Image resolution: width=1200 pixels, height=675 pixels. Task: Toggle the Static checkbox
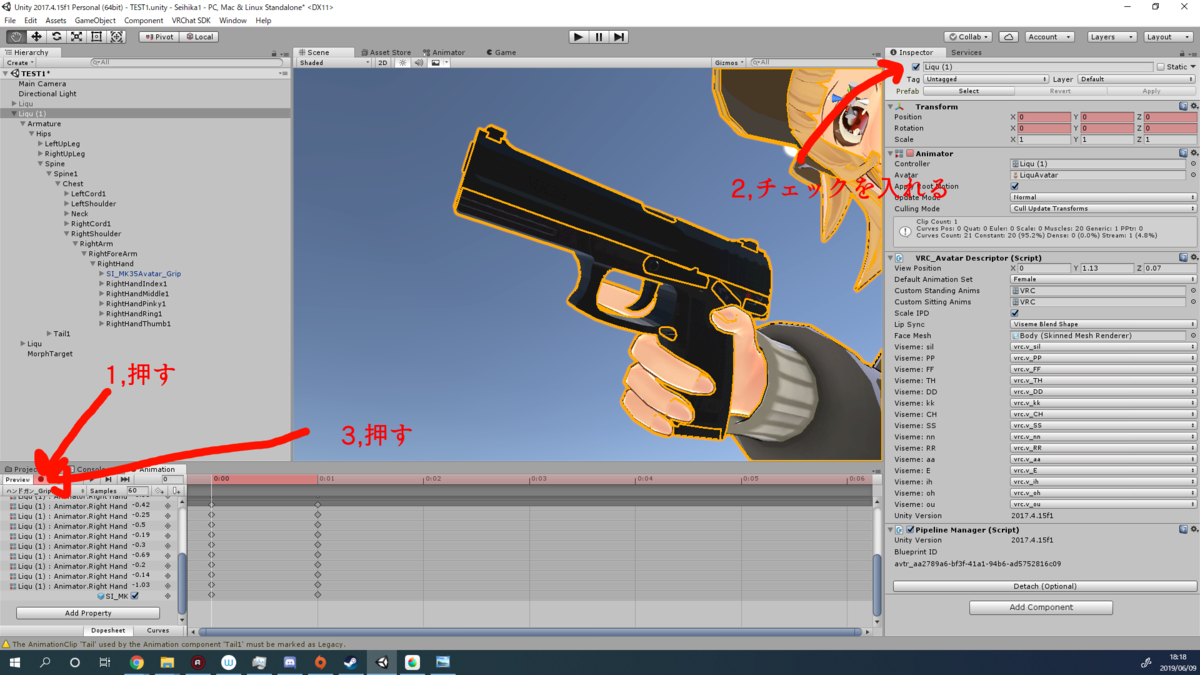click(1160, 67)
